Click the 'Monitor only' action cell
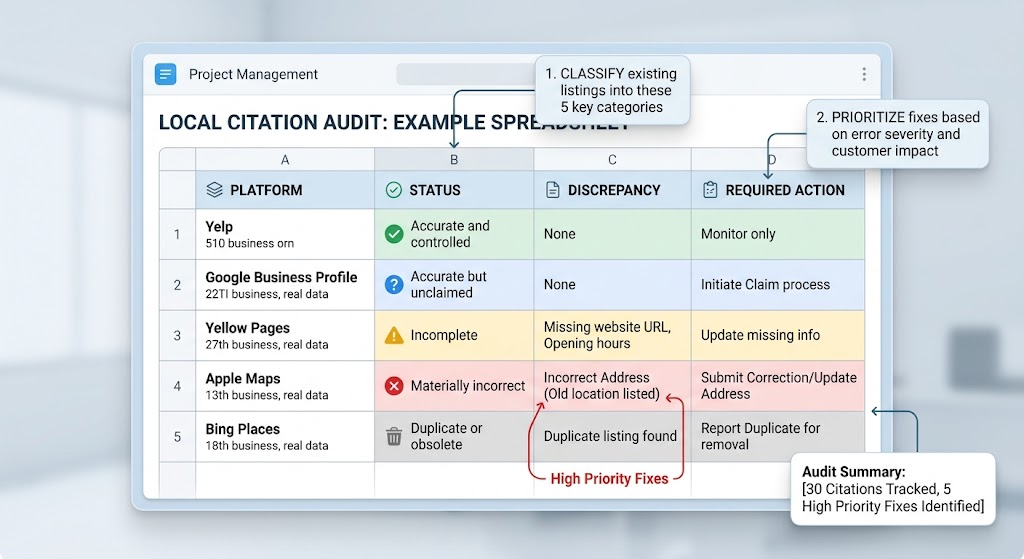The width and height of the screenshot is (1024, 559). 777,234
